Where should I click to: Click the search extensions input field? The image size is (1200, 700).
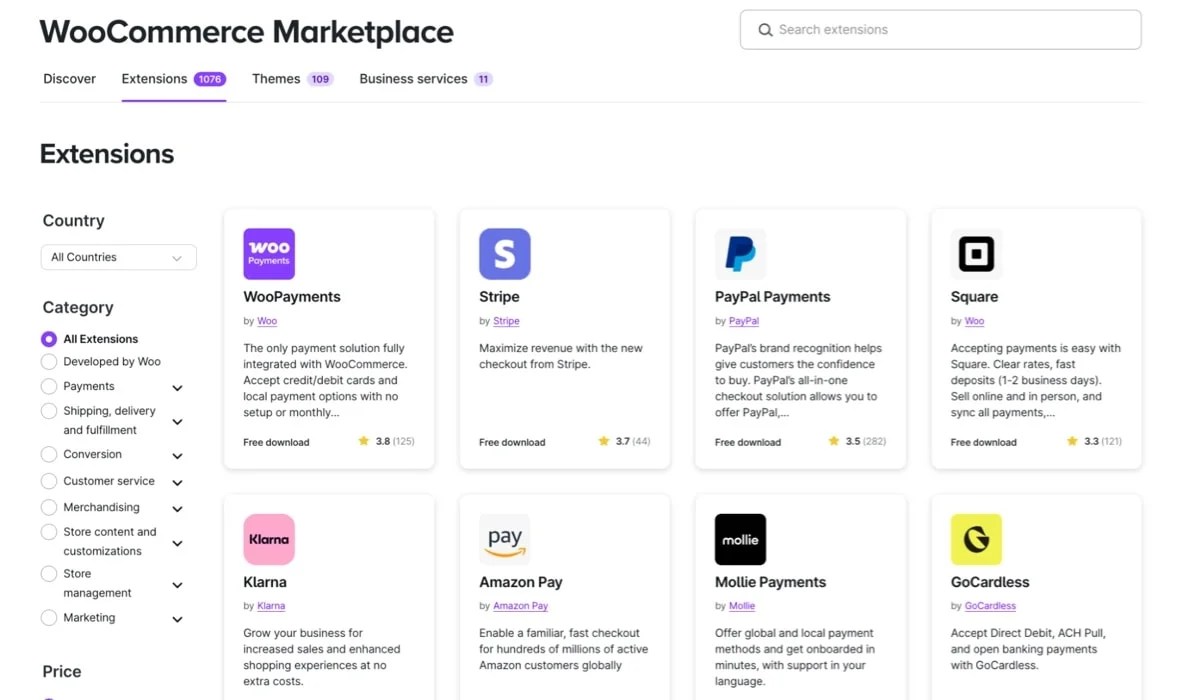click(x=939, y=30)
